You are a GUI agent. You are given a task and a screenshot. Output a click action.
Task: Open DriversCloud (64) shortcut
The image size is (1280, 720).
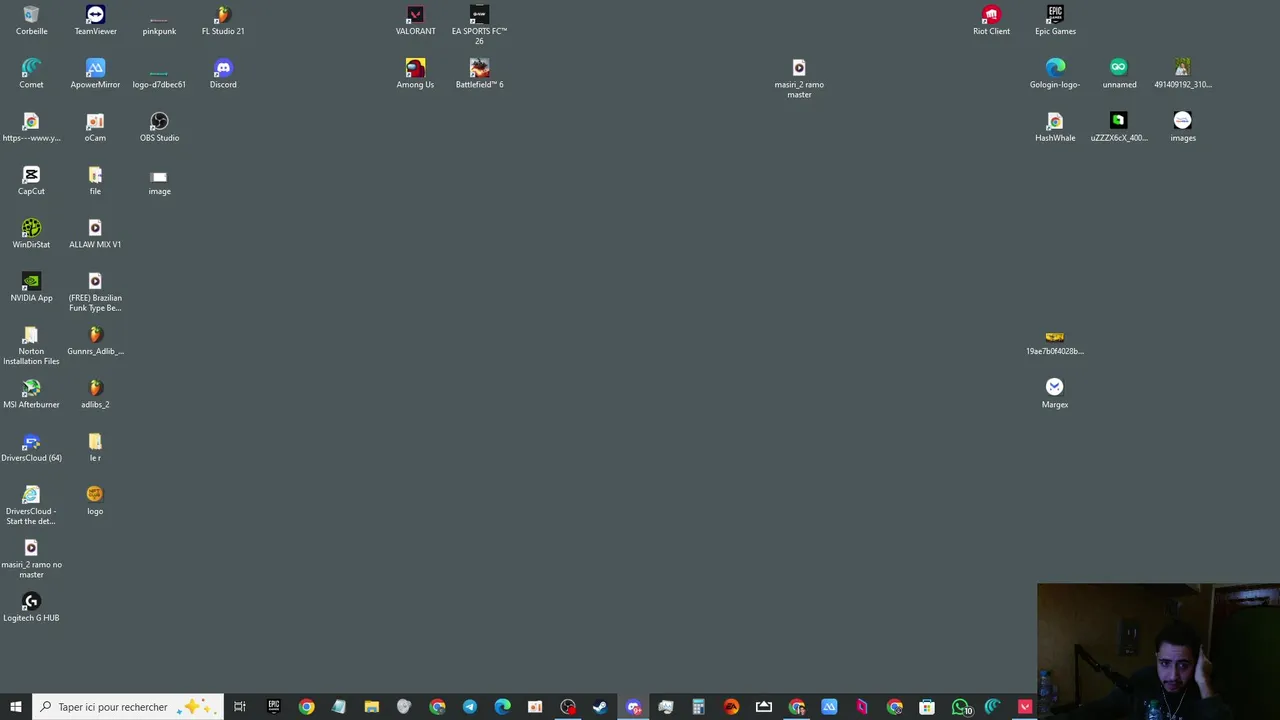tap(31, 447)
